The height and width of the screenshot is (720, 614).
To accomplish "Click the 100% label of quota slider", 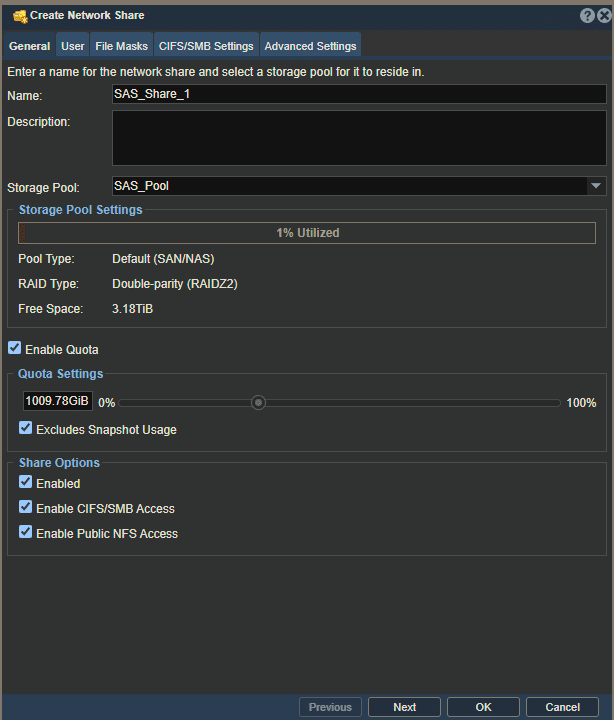I will pyautogui.click(x=581, y=403).
